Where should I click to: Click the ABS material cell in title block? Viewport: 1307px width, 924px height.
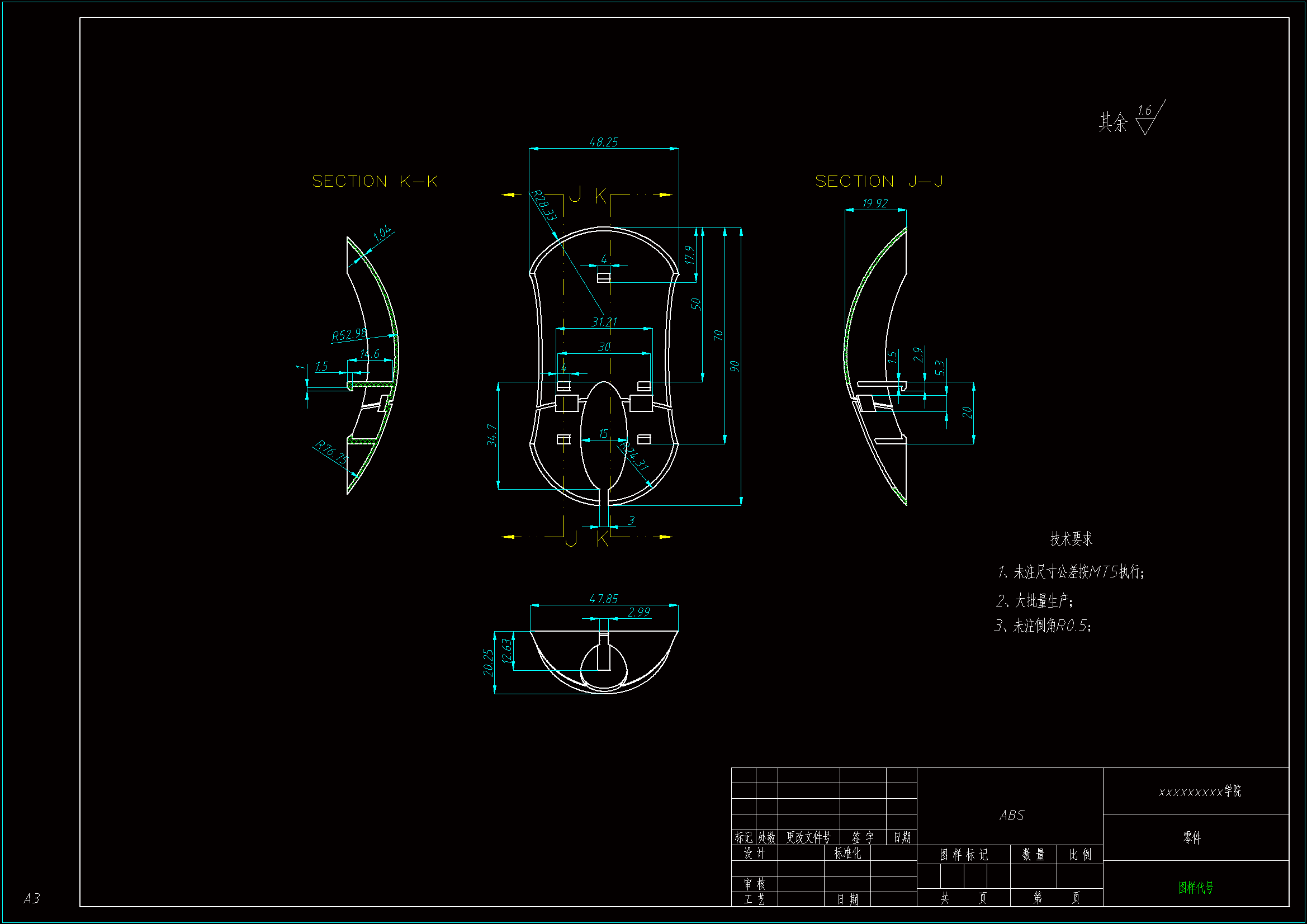tap(1012, 815)
